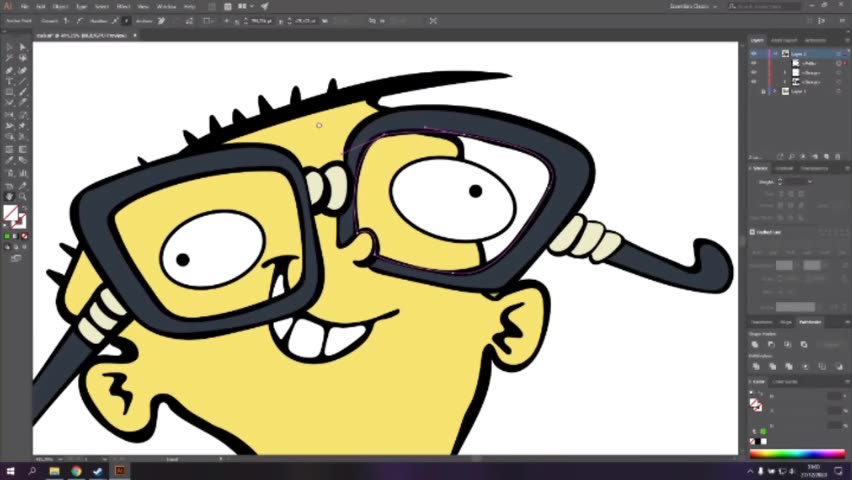This screenshot has height=480, width=852.
Task: Switch to the Color Guide tab
Action: tap(785, 382)
